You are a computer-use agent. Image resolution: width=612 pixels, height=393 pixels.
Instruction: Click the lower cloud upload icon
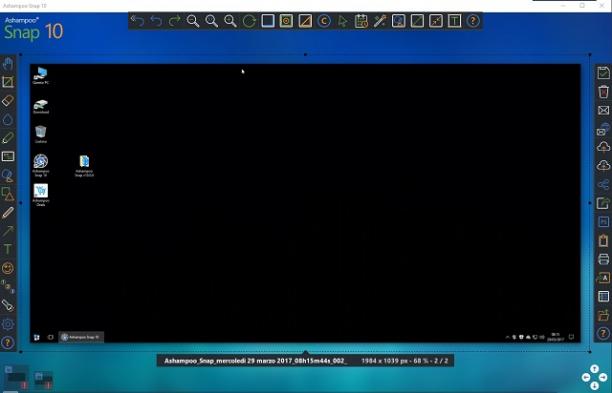pos(603,166)
